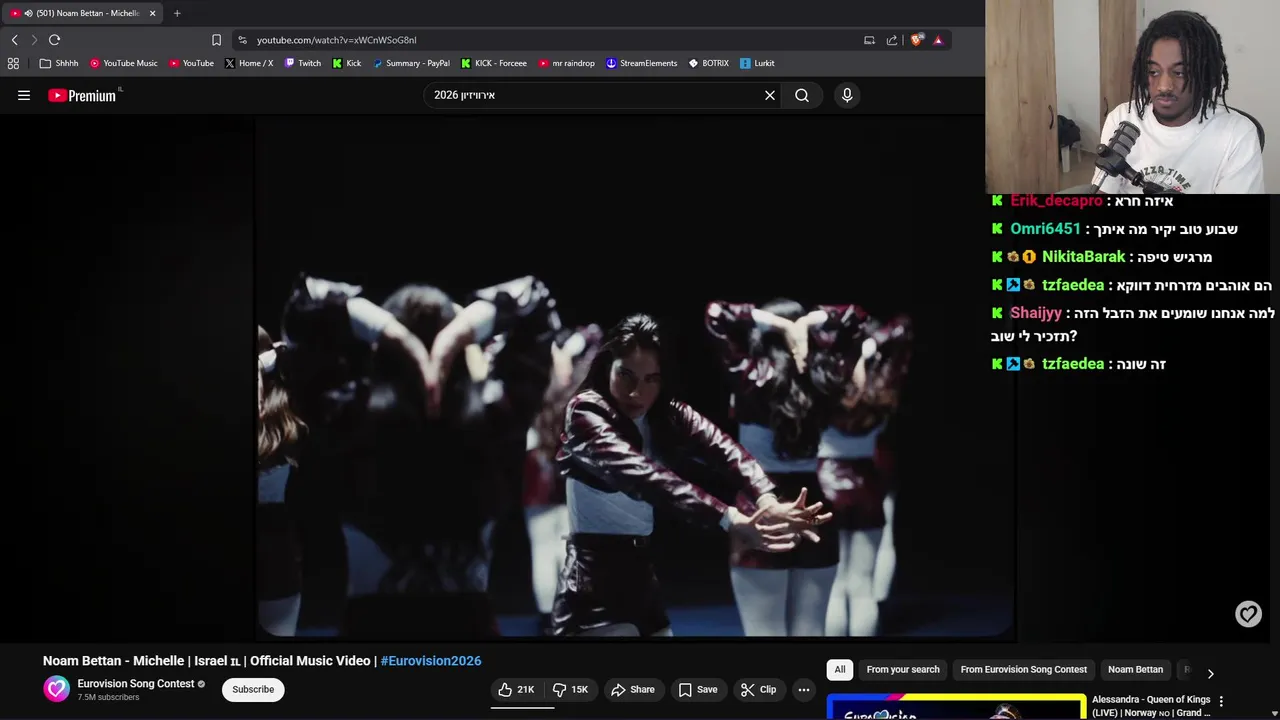Select From your search chip
This screenshot has height=720, width=1280.
pyautogui.click(x=903, y=669)
